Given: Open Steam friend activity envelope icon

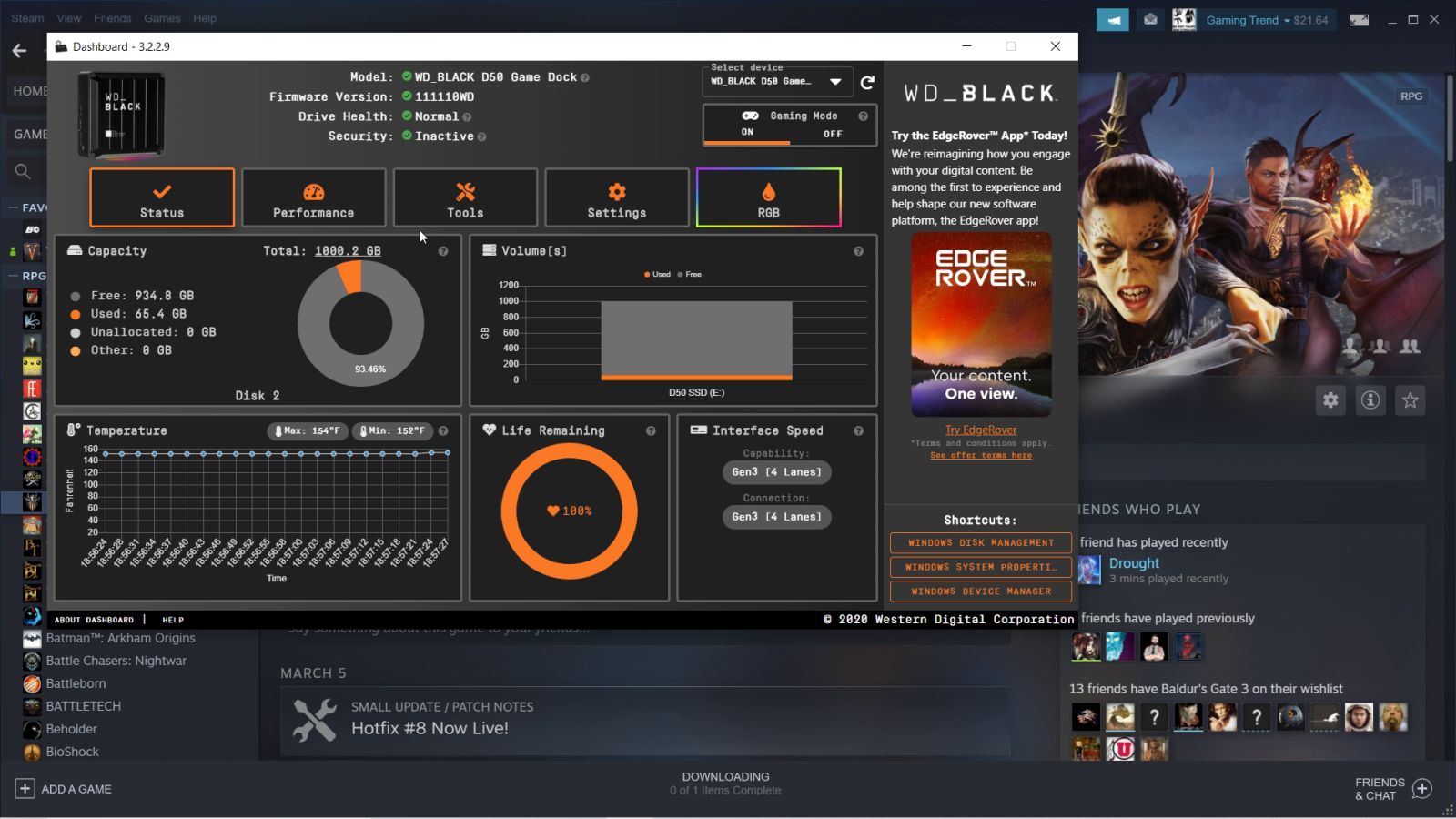Looking at the screenshot, I should (x=1150, y=20).
